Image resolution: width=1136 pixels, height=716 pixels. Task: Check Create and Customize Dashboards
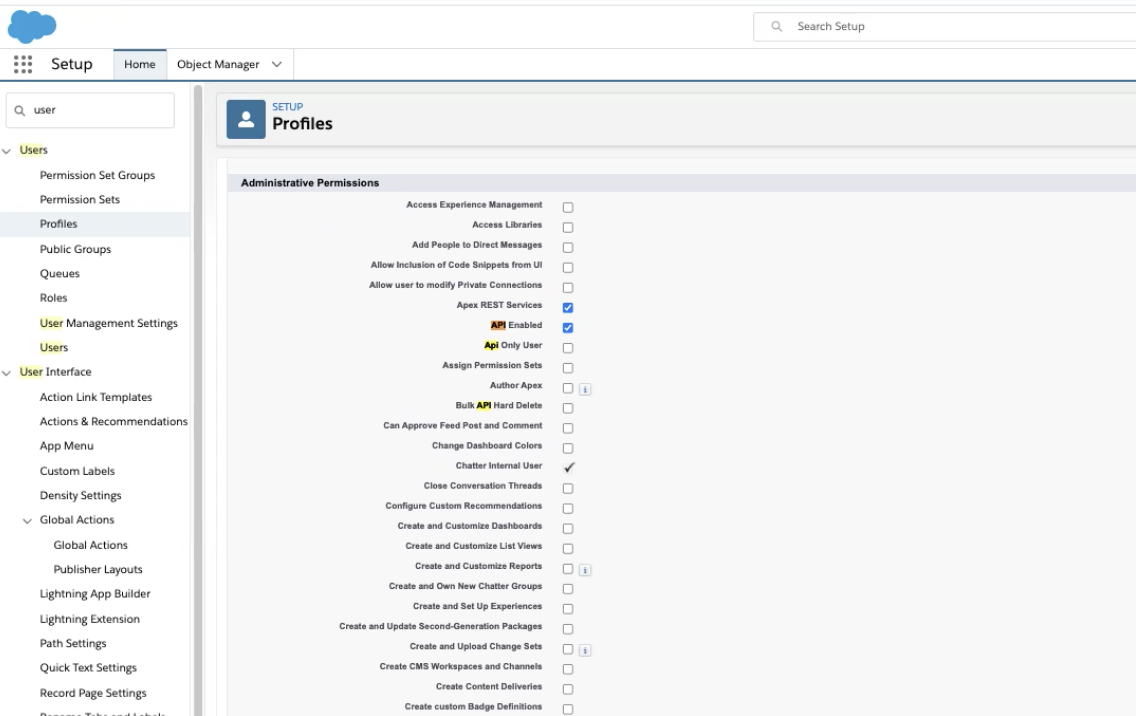pos(568,529)
